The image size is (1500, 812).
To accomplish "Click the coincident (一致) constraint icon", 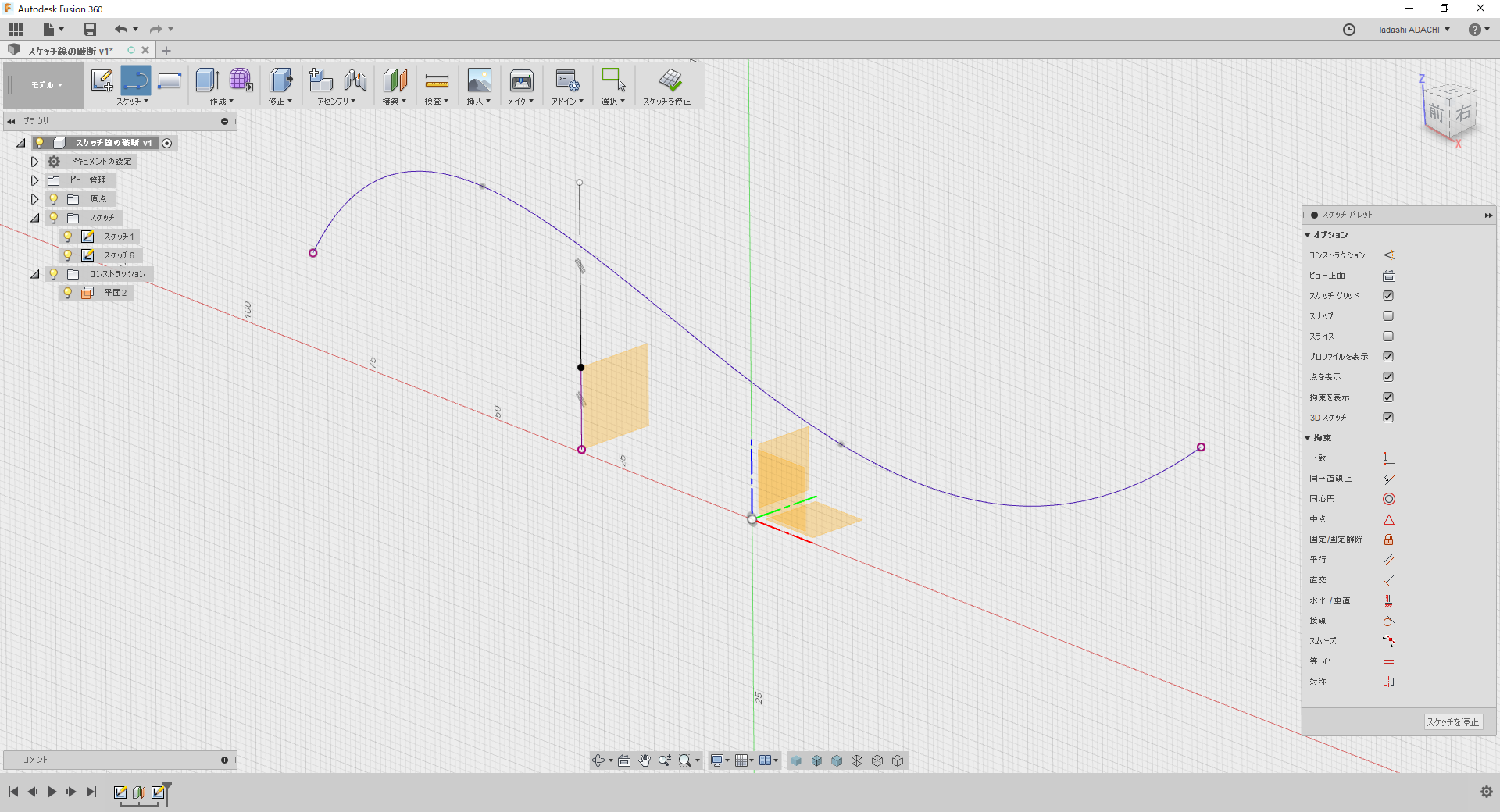I will pos(1388,458).
